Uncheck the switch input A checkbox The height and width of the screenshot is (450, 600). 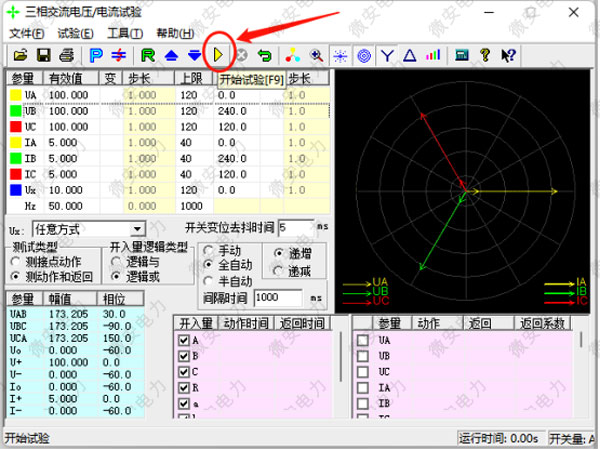coord(182,341)
